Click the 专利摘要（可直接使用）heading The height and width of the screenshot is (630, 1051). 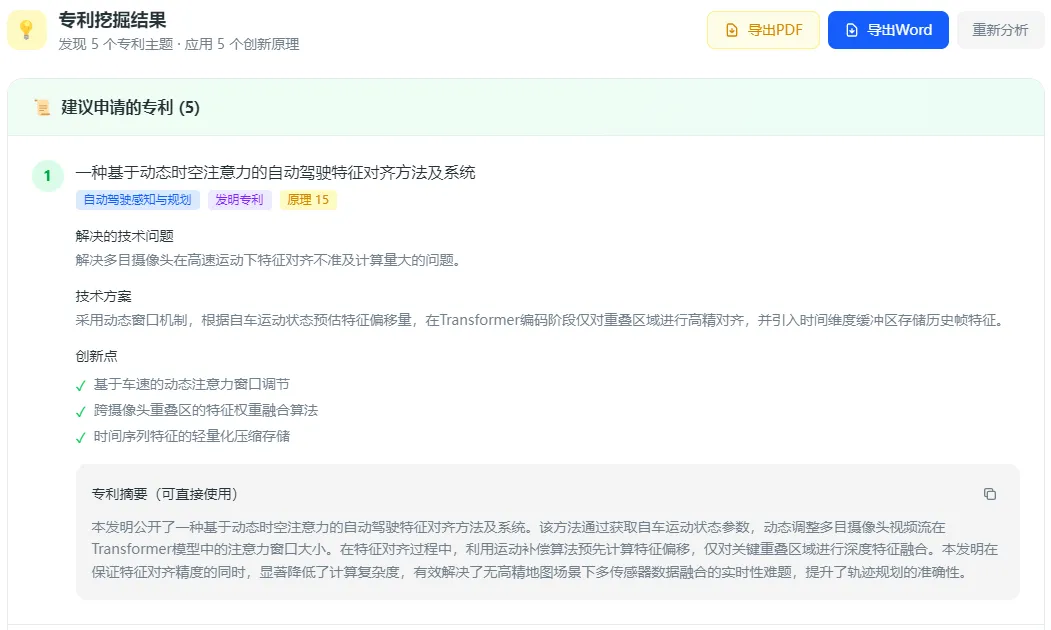click(x=165, y=494)
